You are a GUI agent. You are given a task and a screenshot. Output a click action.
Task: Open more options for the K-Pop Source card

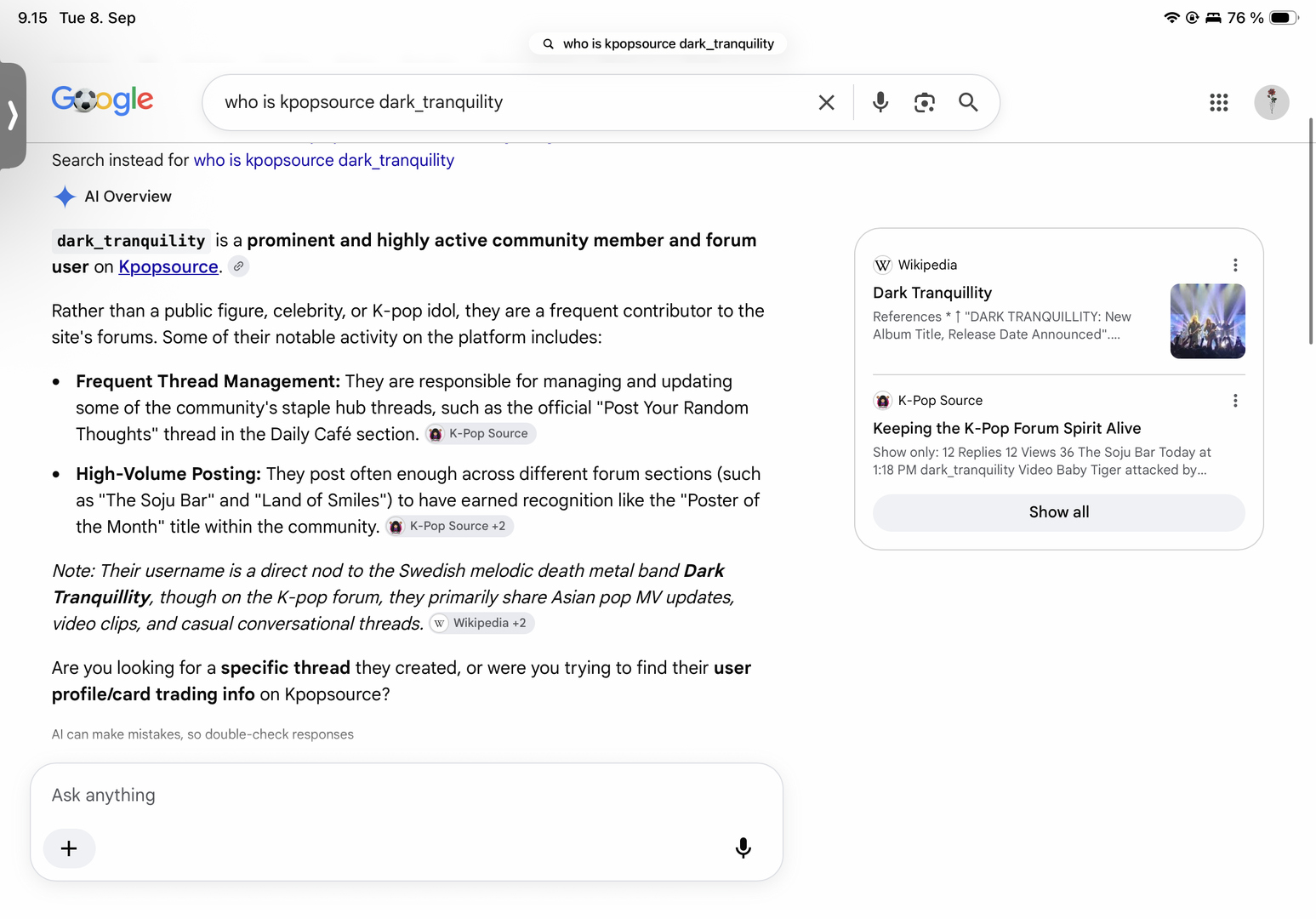(1235, 400)
